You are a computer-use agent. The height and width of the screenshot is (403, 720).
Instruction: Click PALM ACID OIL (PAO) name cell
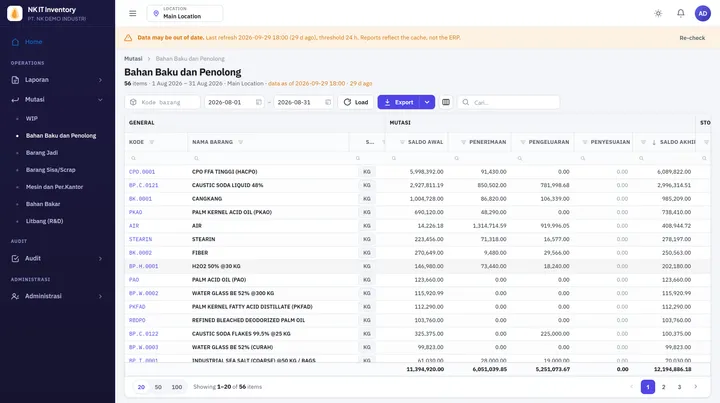coord(219,280)
